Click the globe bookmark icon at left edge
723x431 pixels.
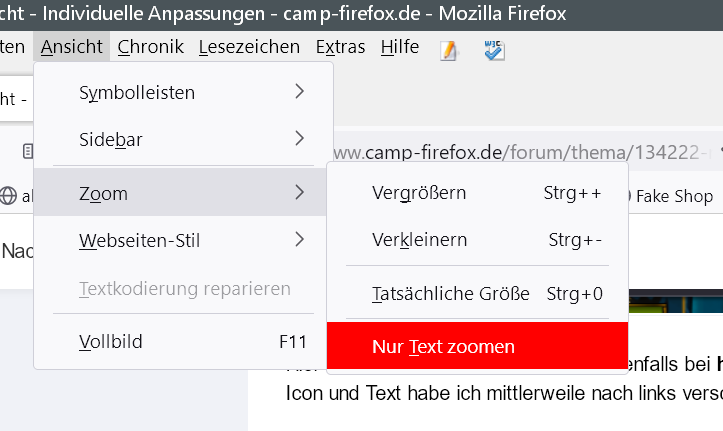pyautogui.click(x=10, y=196)
